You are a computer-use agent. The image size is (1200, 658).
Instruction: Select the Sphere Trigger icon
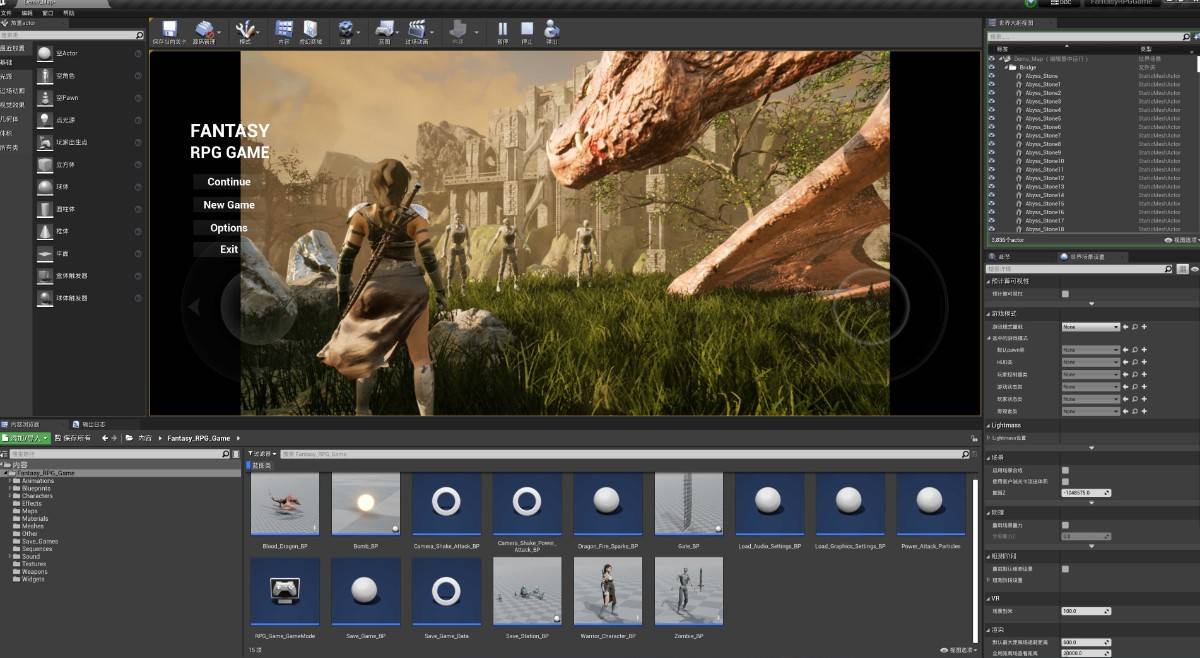[45, 298]
